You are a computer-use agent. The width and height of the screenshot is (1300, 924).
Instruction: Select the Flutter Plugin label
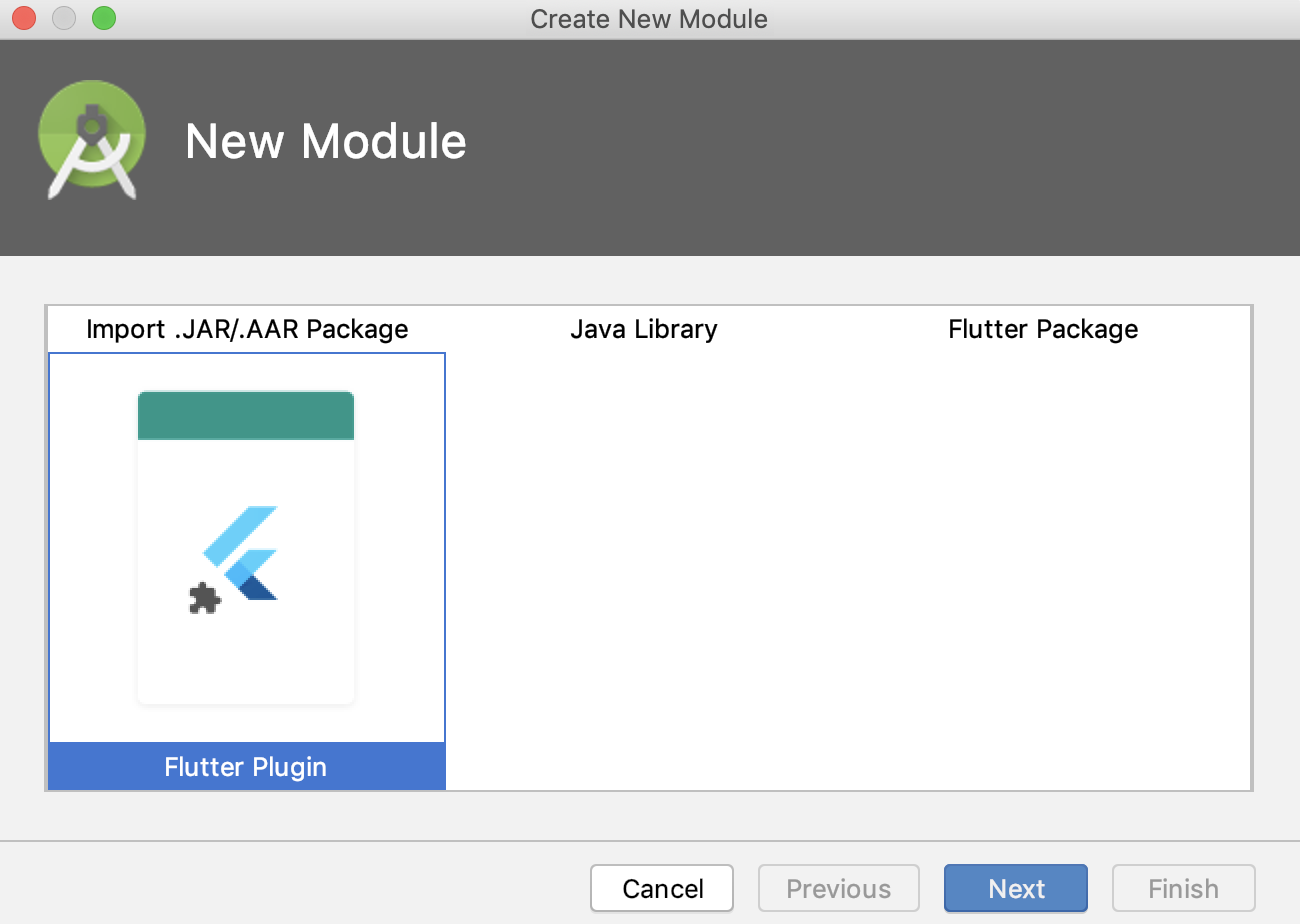point(246,767)
